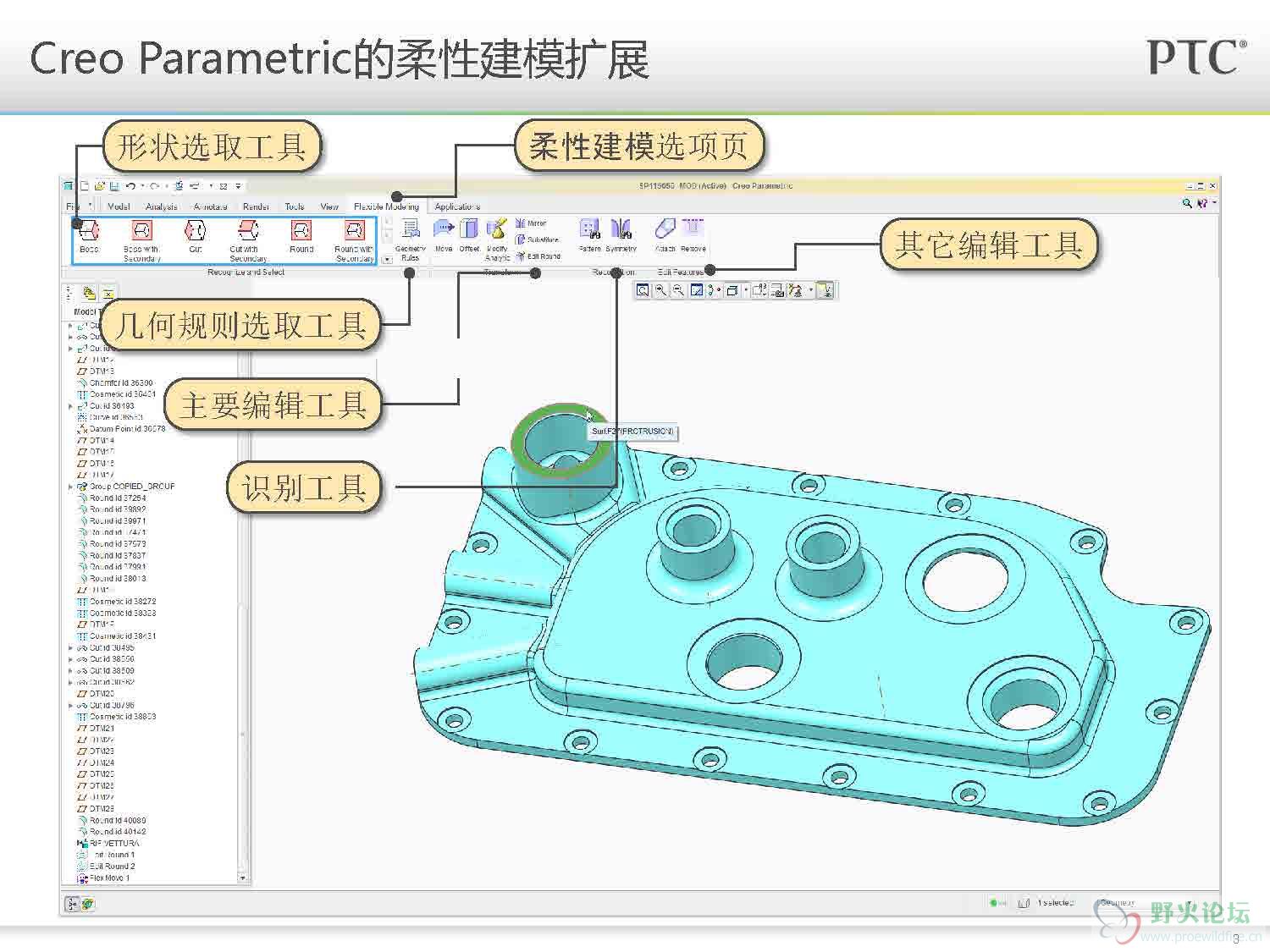Select Cosmetic id 36421 in model tree

pyautogui.click(x=116, y=394)
